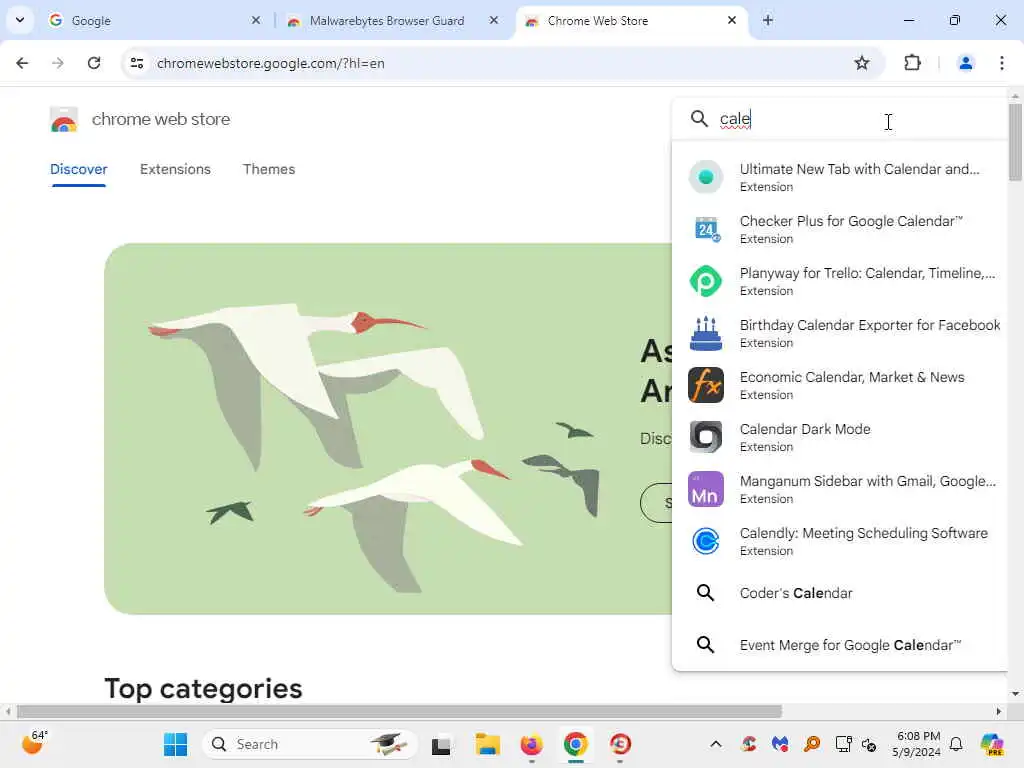1024x768 pixels.
Task: Click the scroll-right arrow on horizontal scrollbar
Action: coord(999,711)
